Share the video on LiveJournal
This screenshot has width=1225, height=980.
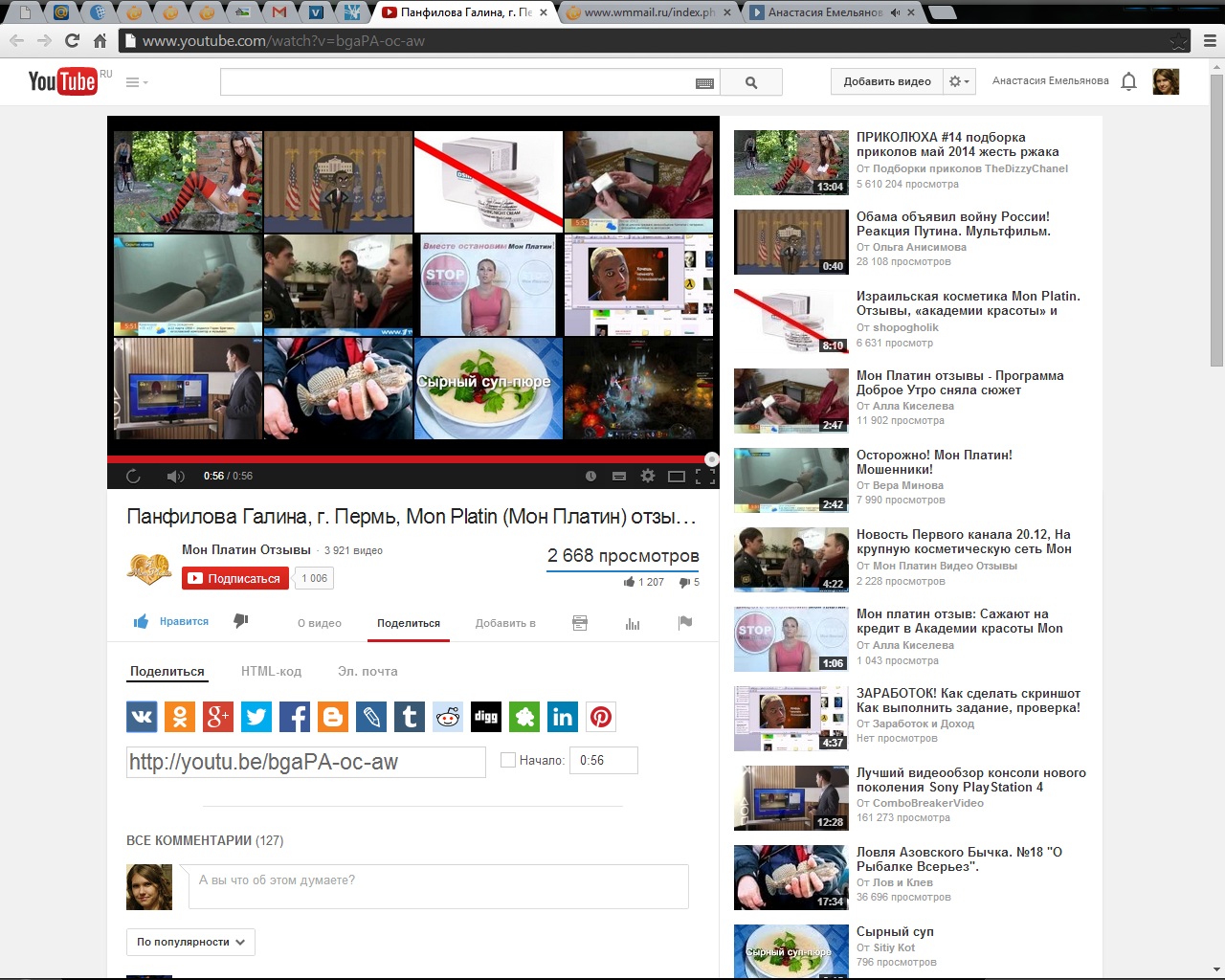tap(371, 716)
